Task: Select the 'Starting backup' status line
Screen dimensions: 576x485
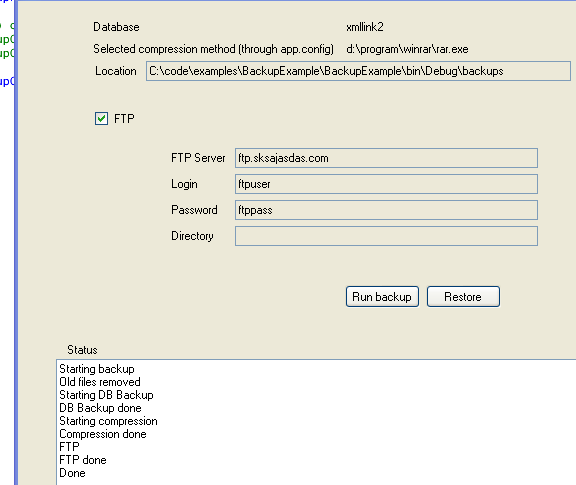Action: pos(97,369)
